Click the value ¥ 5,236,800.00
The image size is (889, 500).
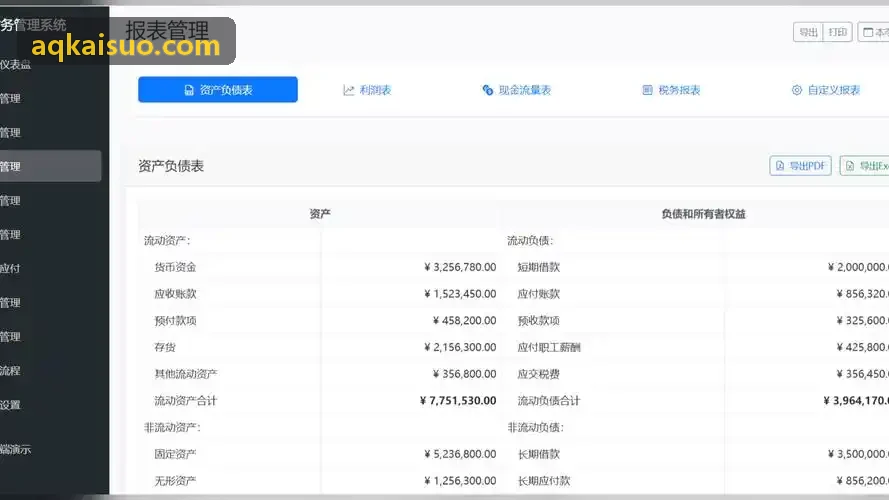(x=460, y=454)
